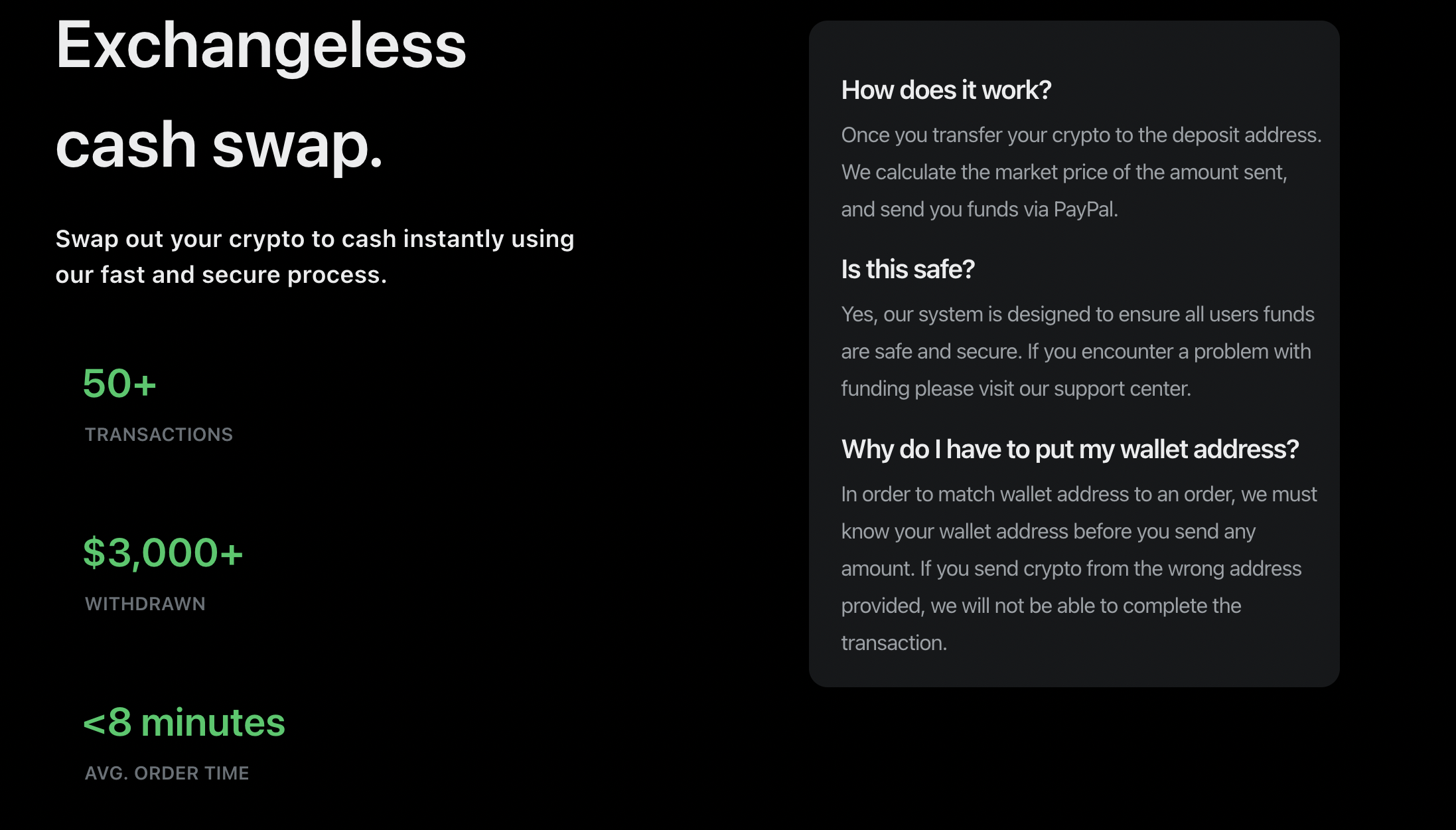The height and width of the screenshot is (830, 1456).
Task: Click the 50+ transactions figure
Action: (x=119, y=384)
